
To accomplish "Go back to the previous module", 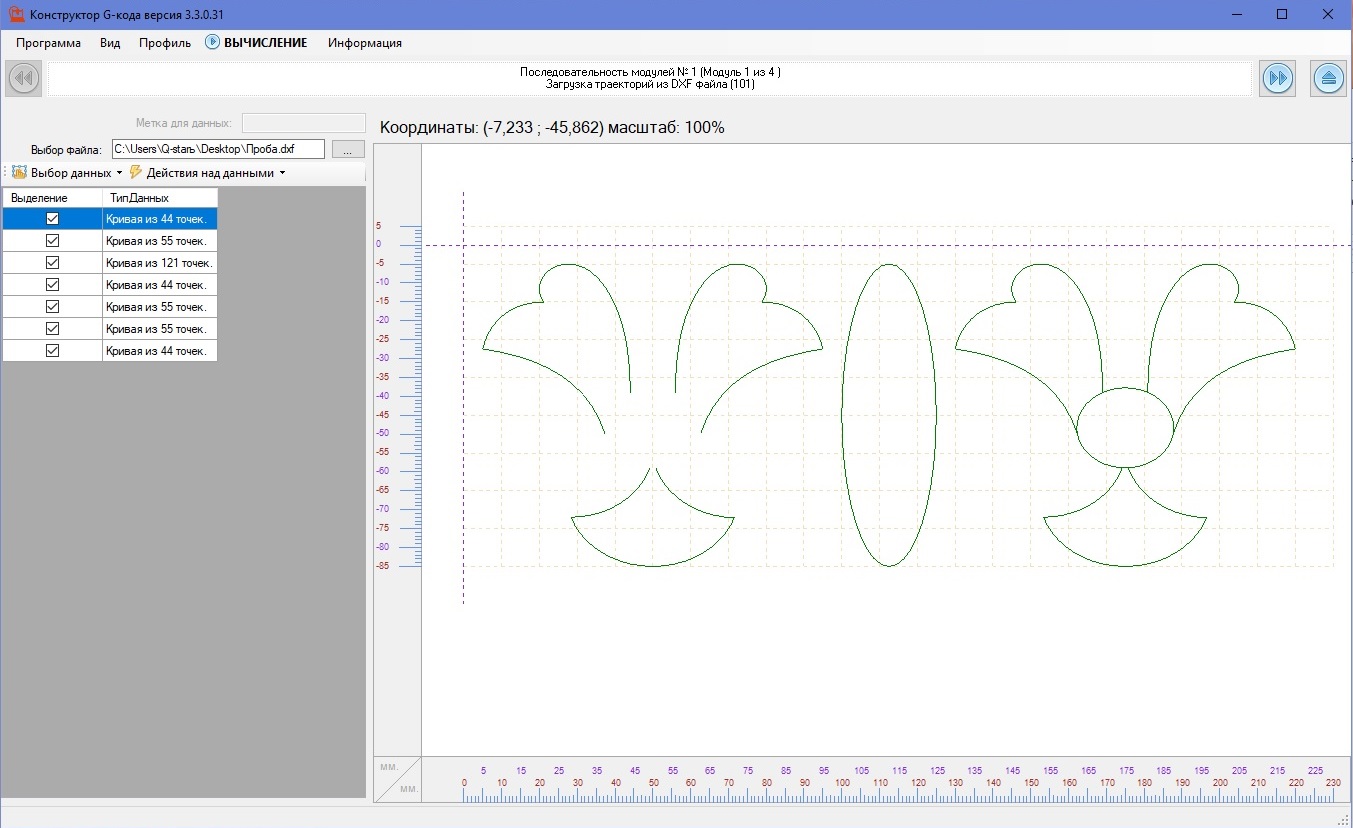I will pyautogui.click(x=24, y=78).
